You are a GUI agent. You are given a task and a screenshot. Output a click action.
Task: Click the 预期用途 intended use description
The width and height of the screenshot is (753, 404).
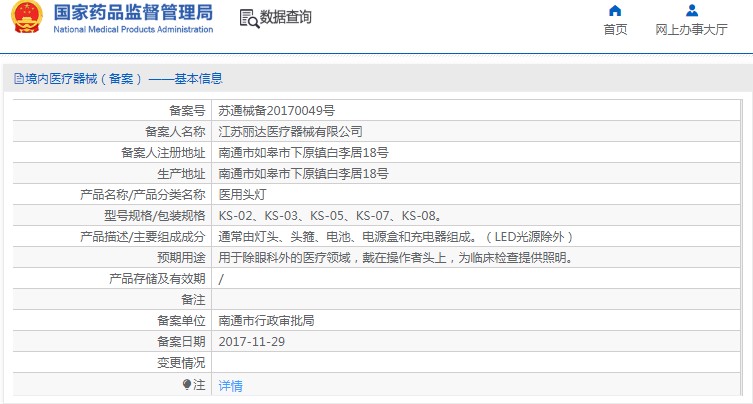(x=396, y=258)
